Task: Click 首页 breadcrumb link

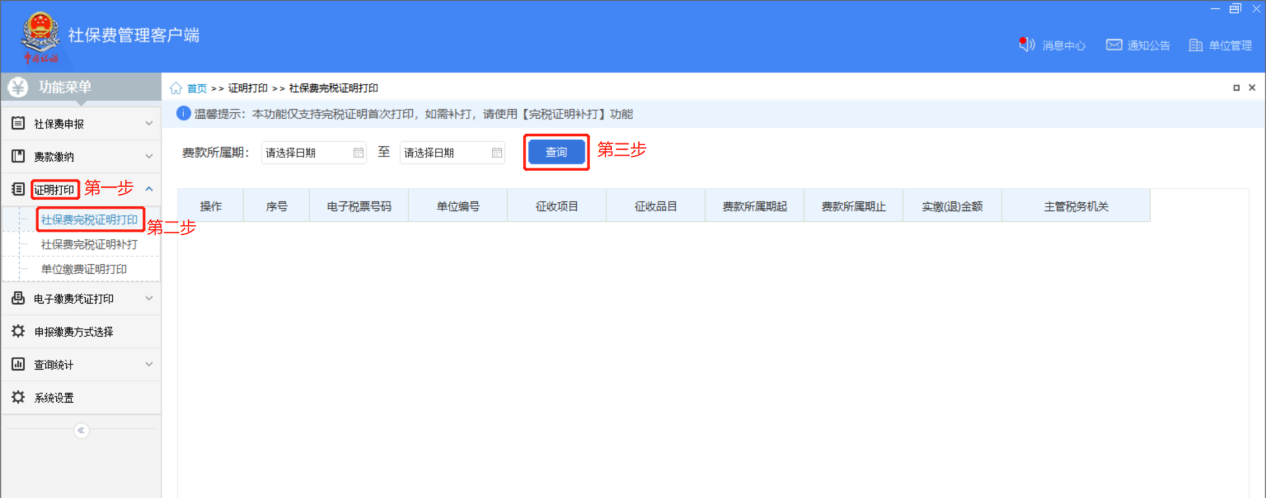Action: click(x=196, y=88)
